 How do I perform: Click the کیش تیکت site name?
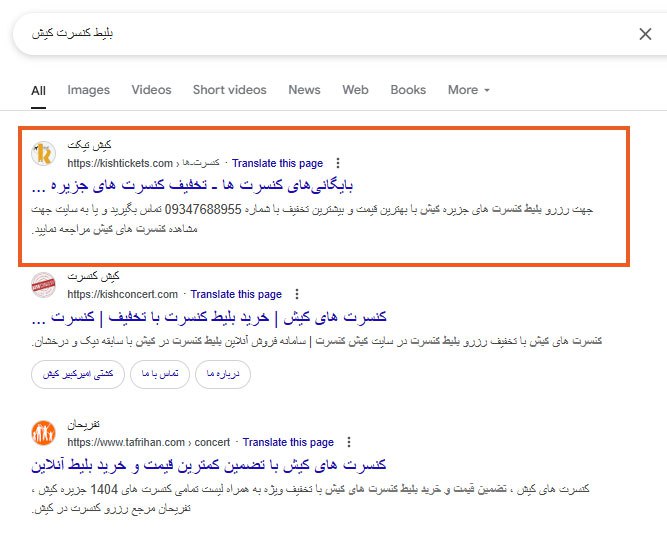89,145
